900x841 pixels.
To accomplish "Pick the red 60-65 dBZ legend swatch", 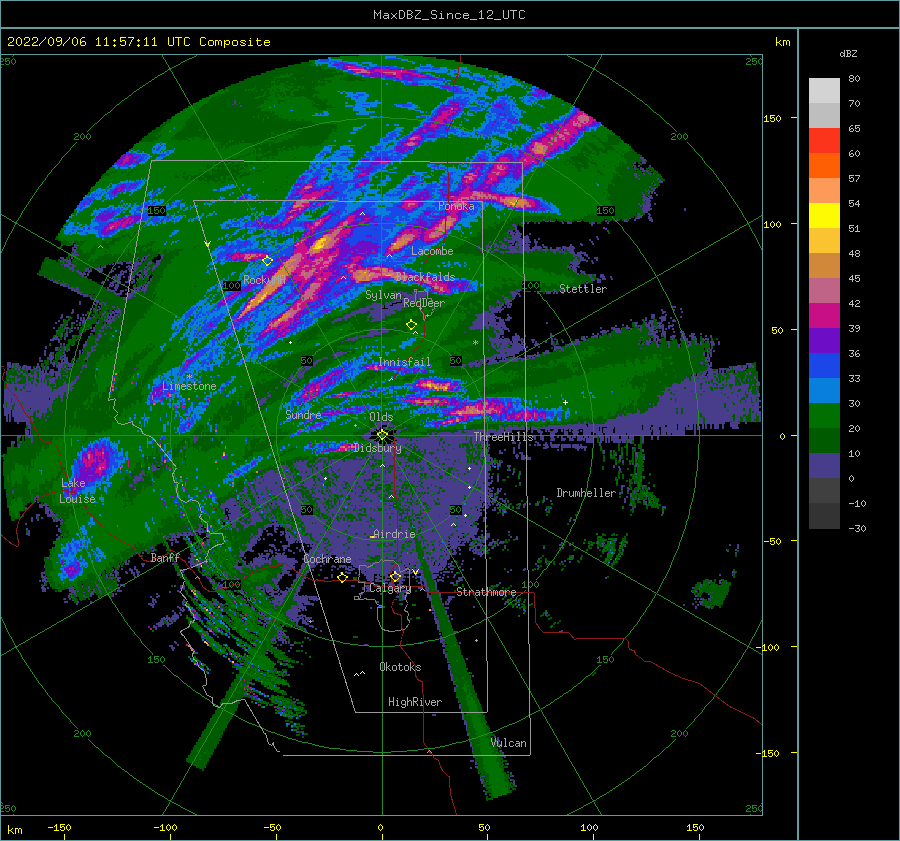I will point(824,141).
